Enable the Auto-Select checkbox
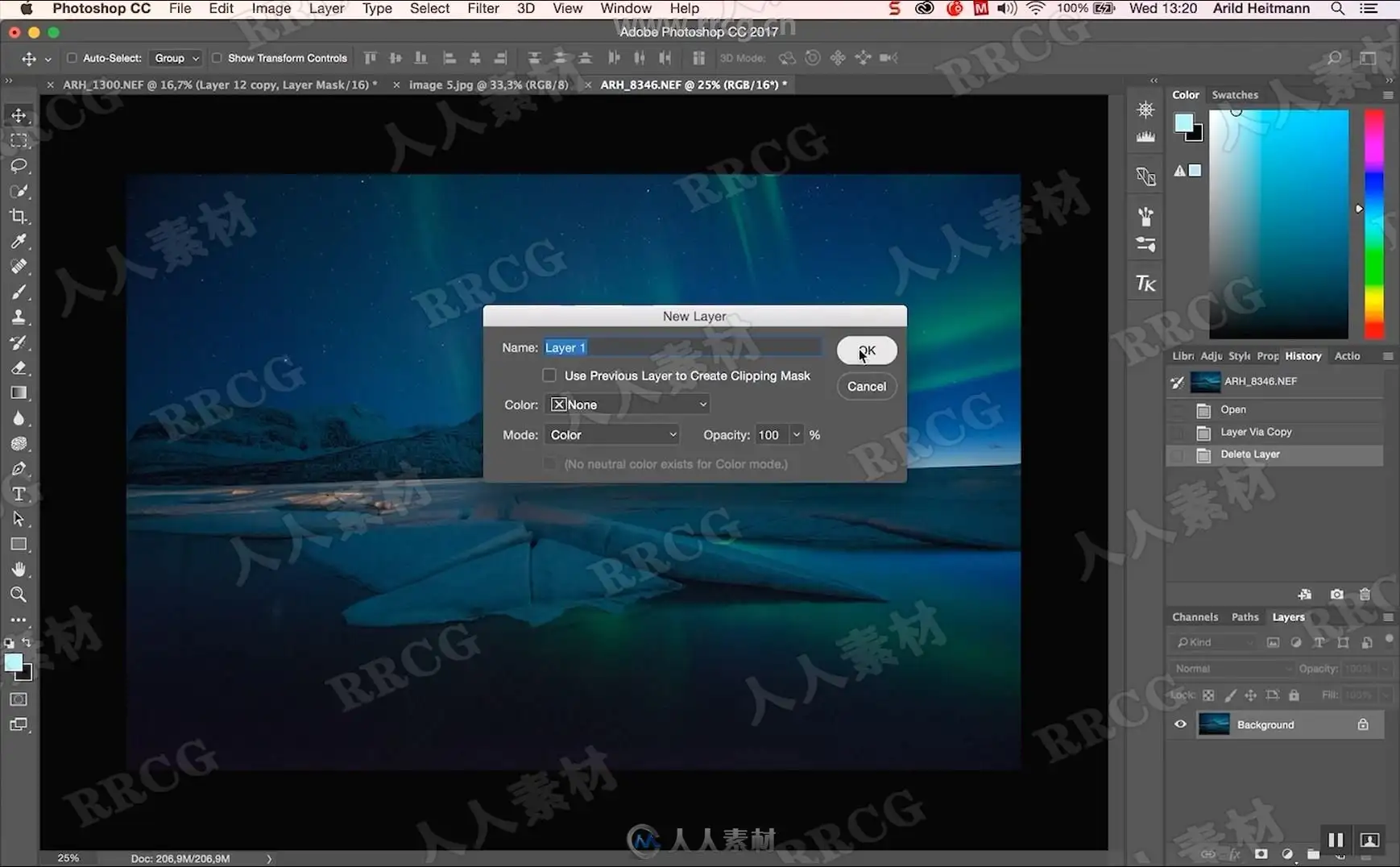1400x867 pixels. tap(72, 58)
